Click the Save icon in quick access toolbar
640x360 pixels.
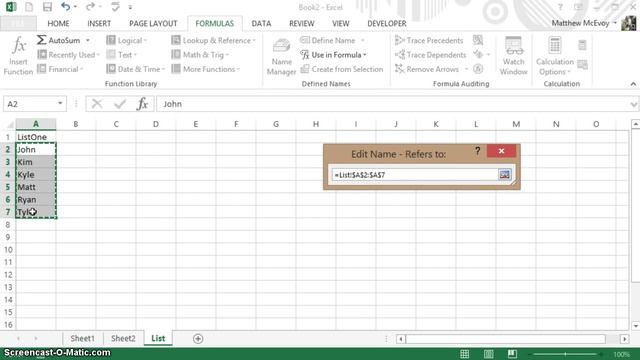pos(47,7)
